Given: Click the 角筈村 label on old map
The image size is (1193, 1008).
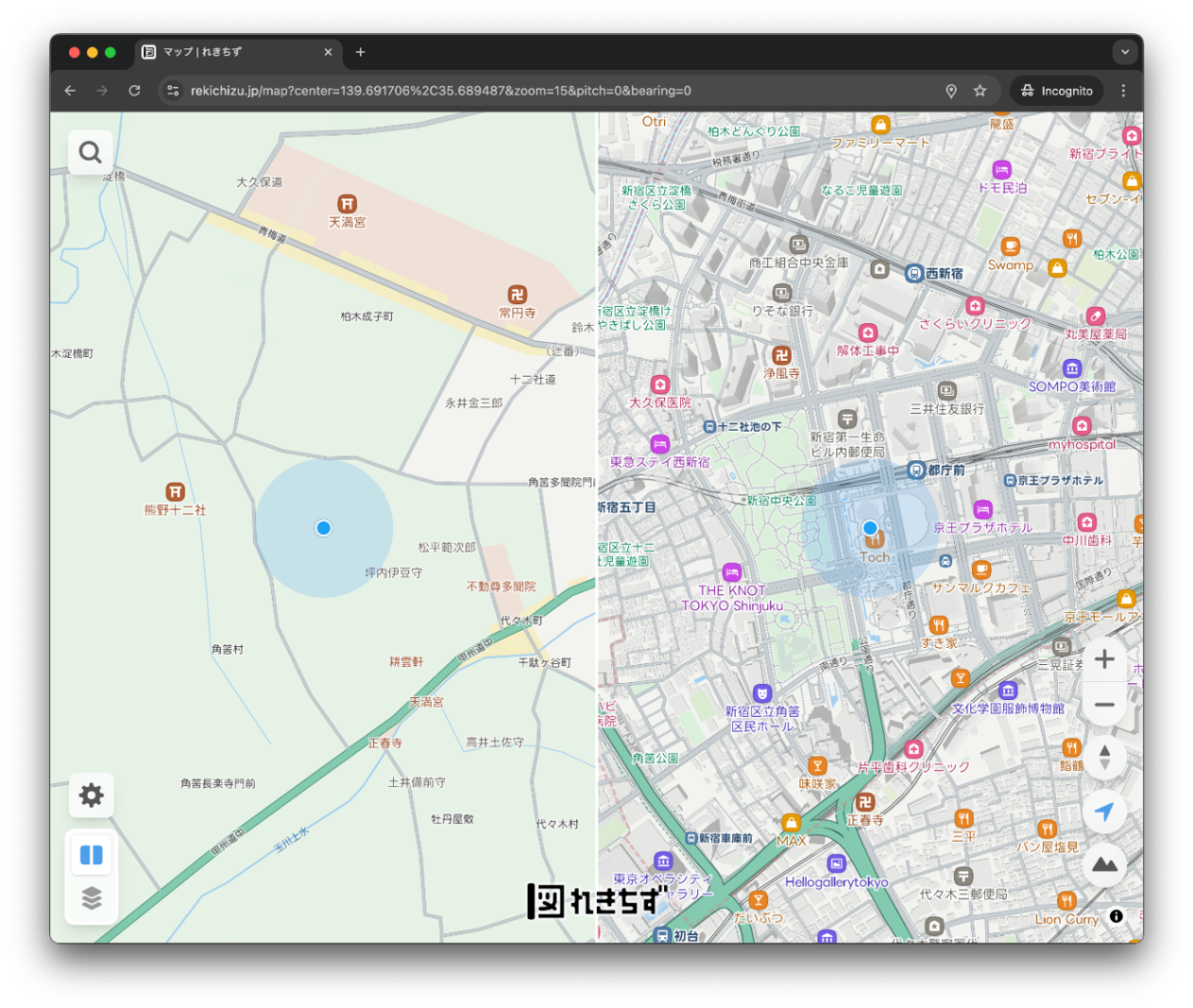Looking at the screenshot, I should [228, 650].
